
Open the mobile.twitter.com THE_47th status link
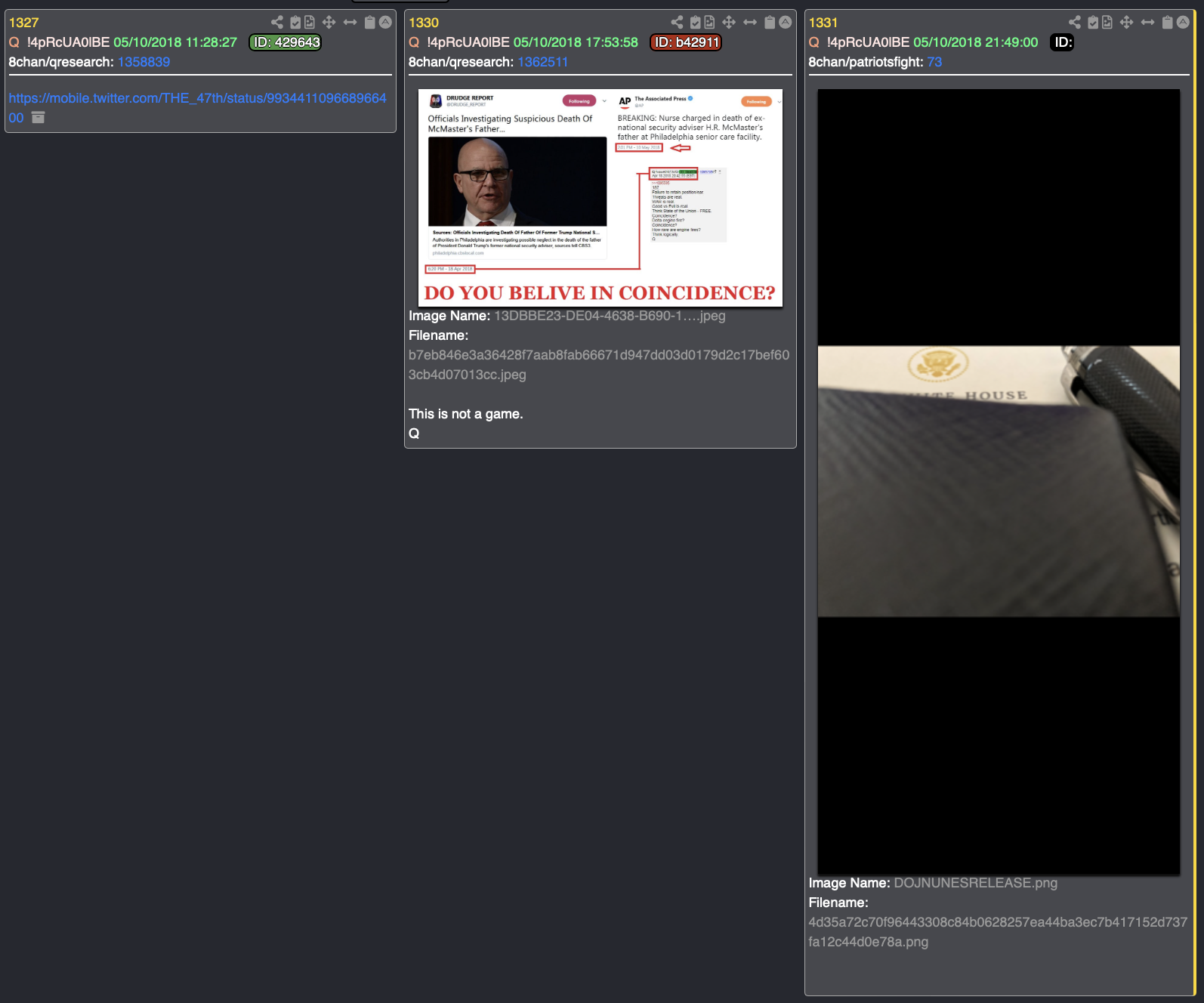tap(197, 108)
